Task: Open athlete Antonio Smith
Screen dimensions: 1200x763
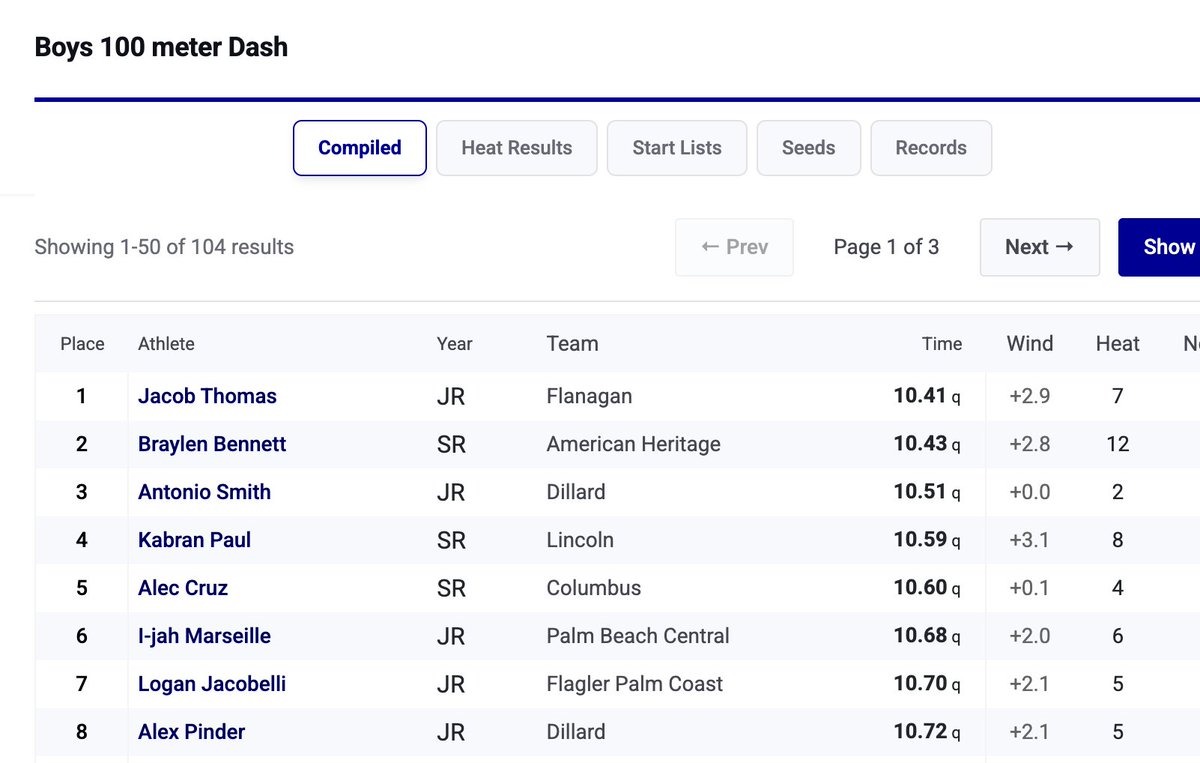Action: [204, 492]
